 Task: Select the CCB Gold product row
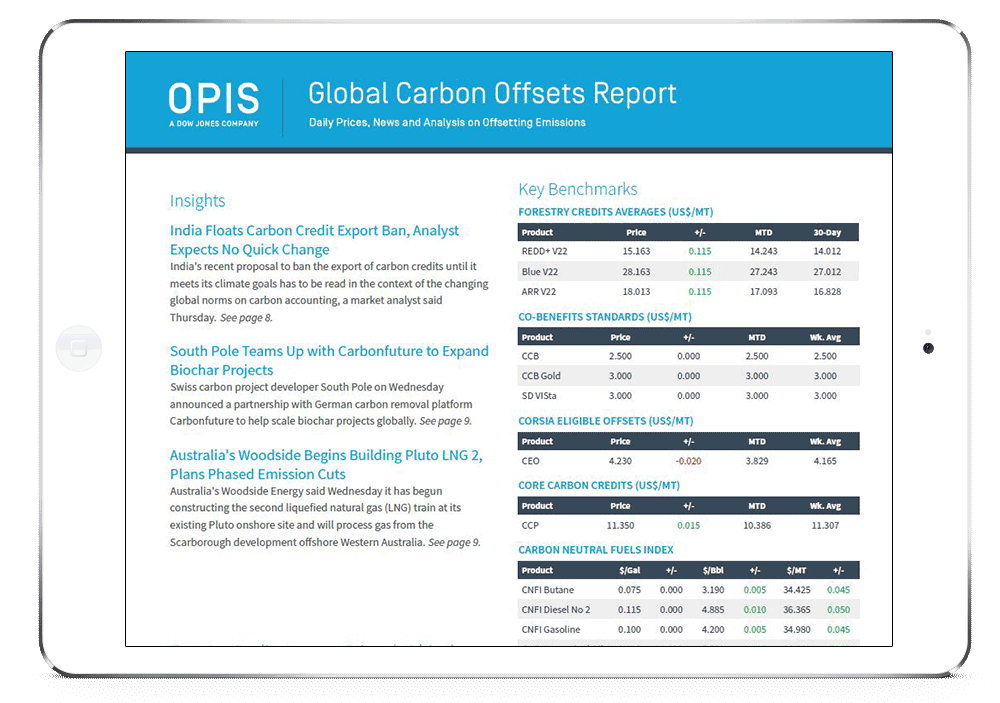point(688,376)
